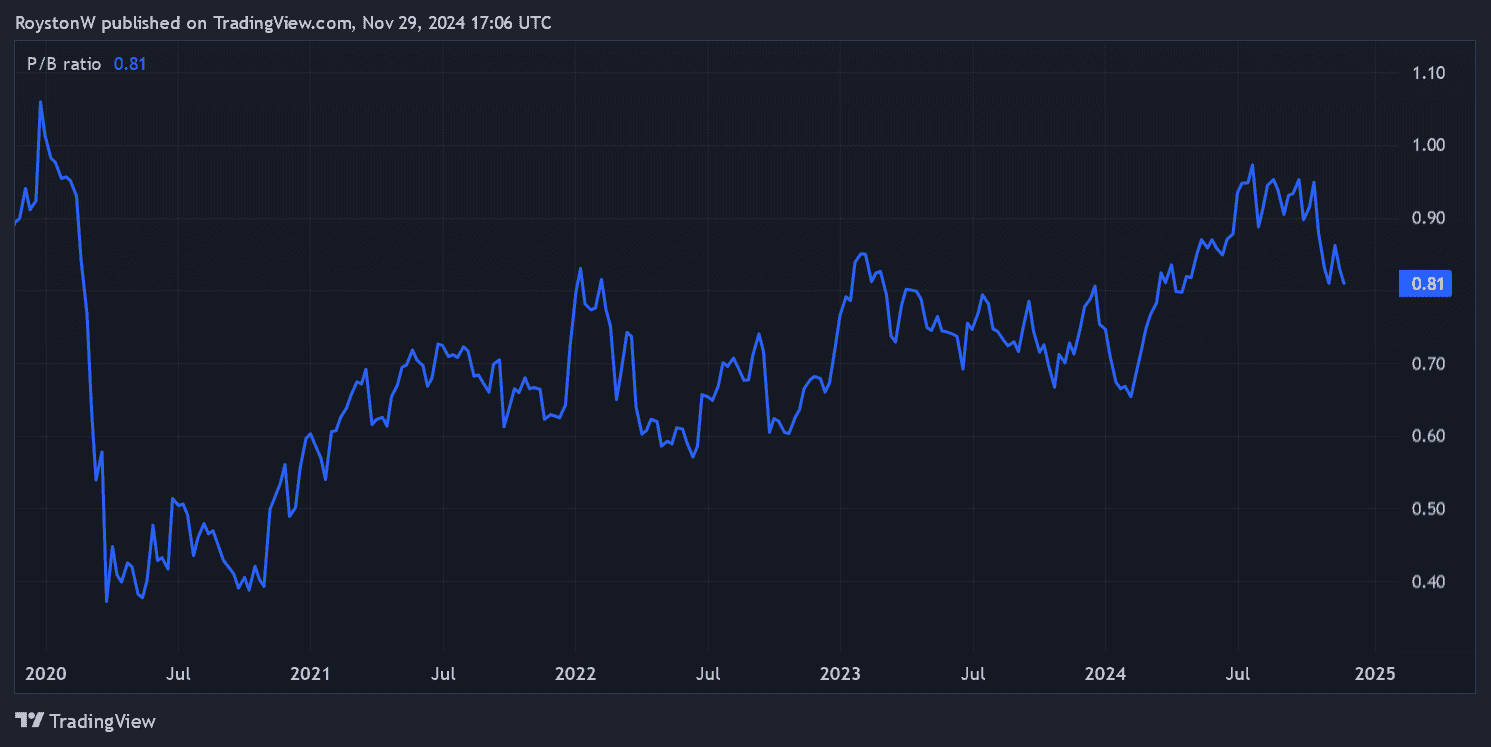Click the blue 0.81 price badge on axis
Screen dimensions: 1491x747
point(1426,284)
